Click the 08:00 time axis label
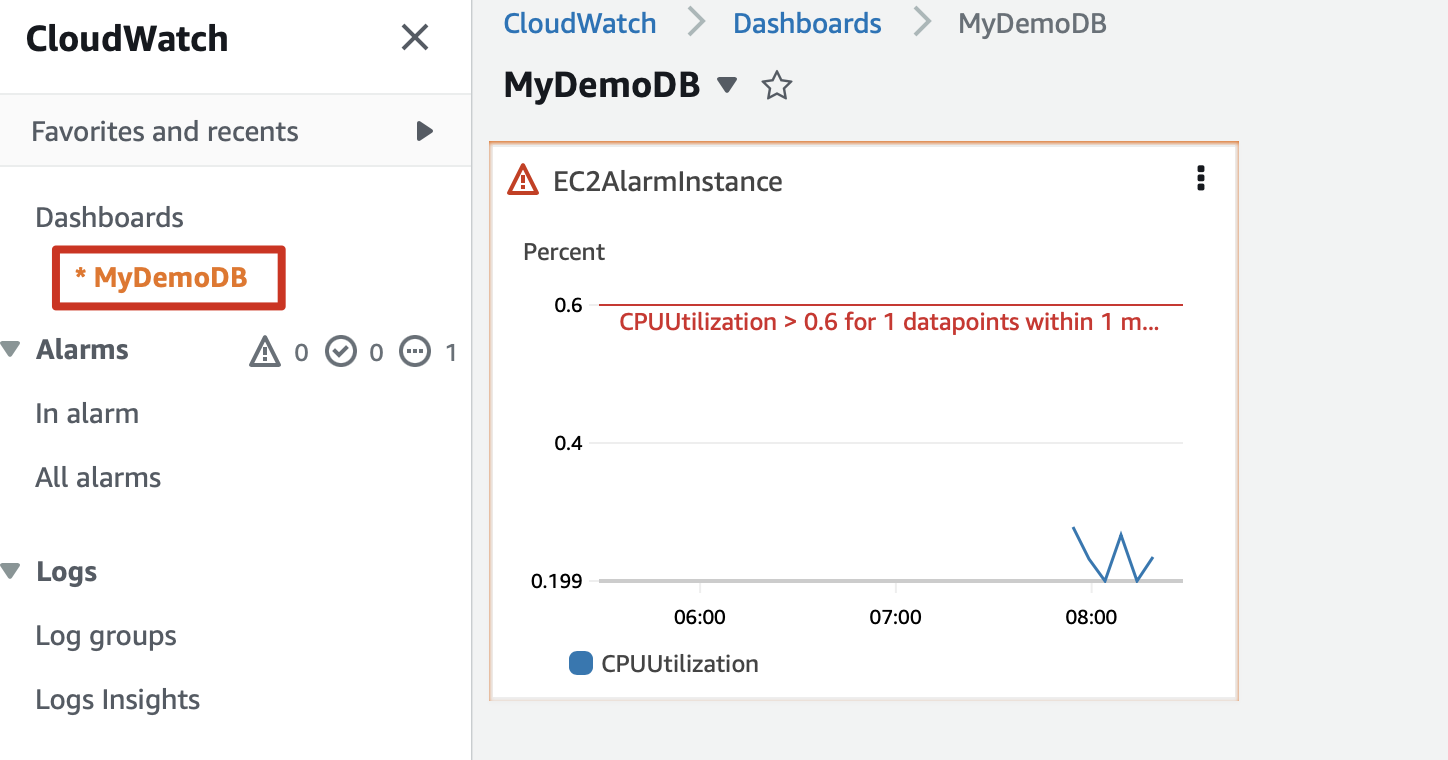This screenshot has width=1448, height=760. pos(1091,617)
